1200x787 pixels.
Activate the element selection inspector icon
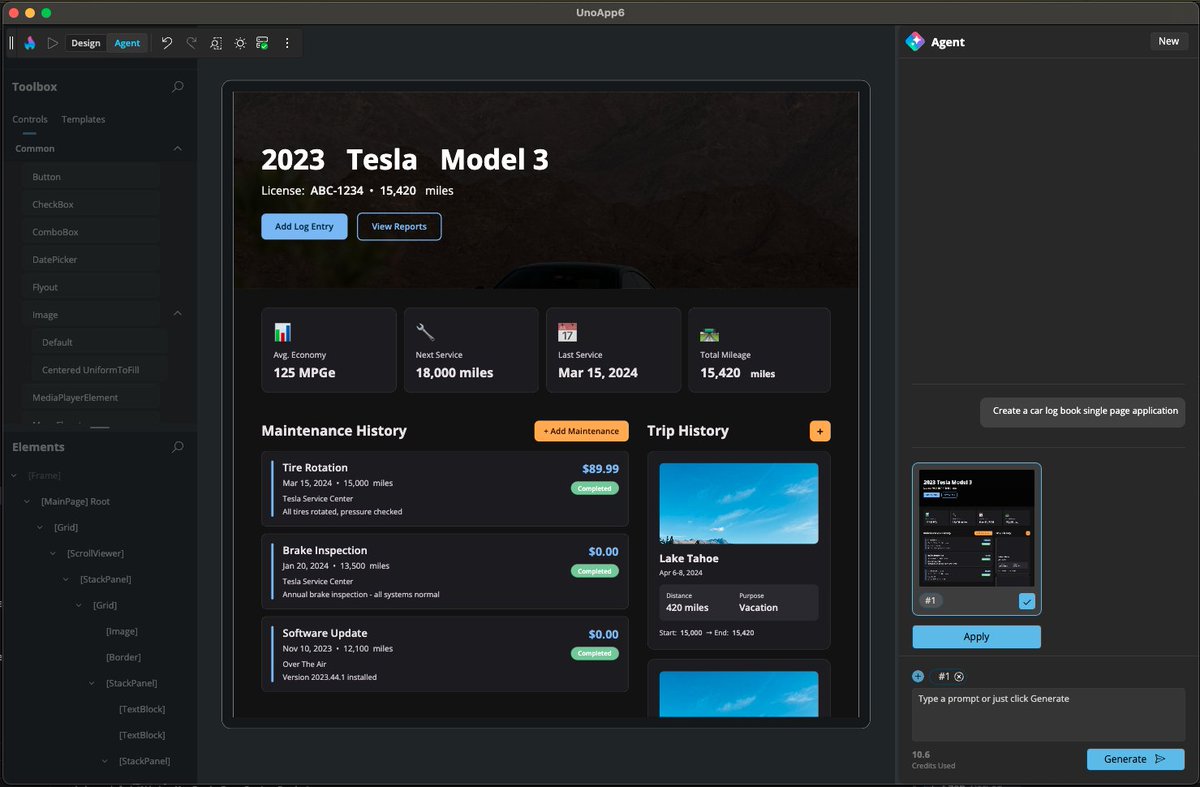(x=216, y=43)
